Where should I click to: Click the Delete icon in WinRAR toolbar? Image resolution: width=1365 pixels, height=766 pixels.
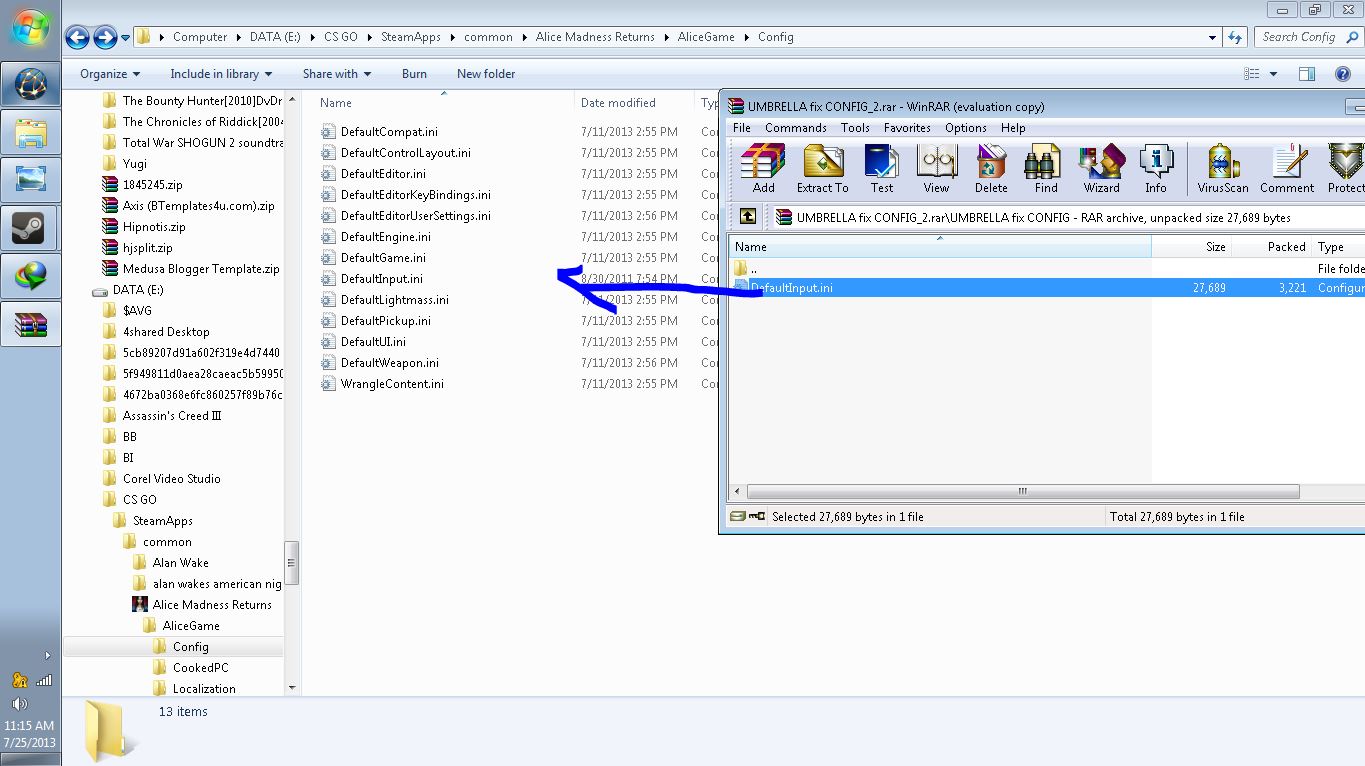[x=991, y=168]
